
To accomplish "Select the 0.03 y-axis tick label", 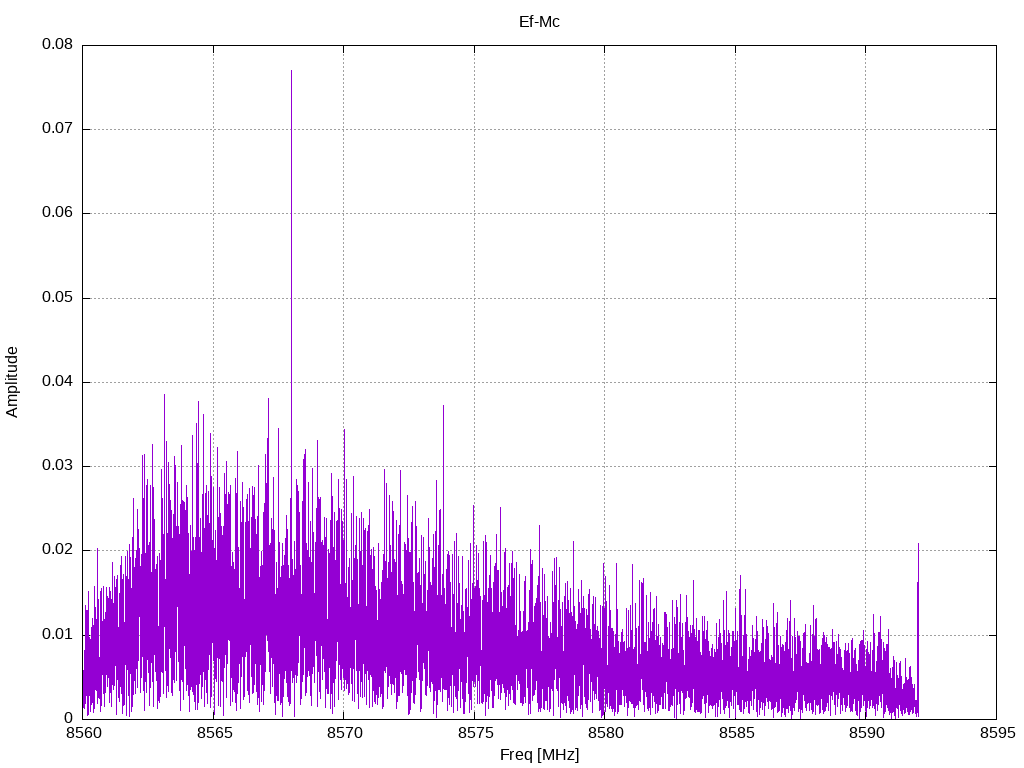I will pyautogui.click(x=57, y=466).
